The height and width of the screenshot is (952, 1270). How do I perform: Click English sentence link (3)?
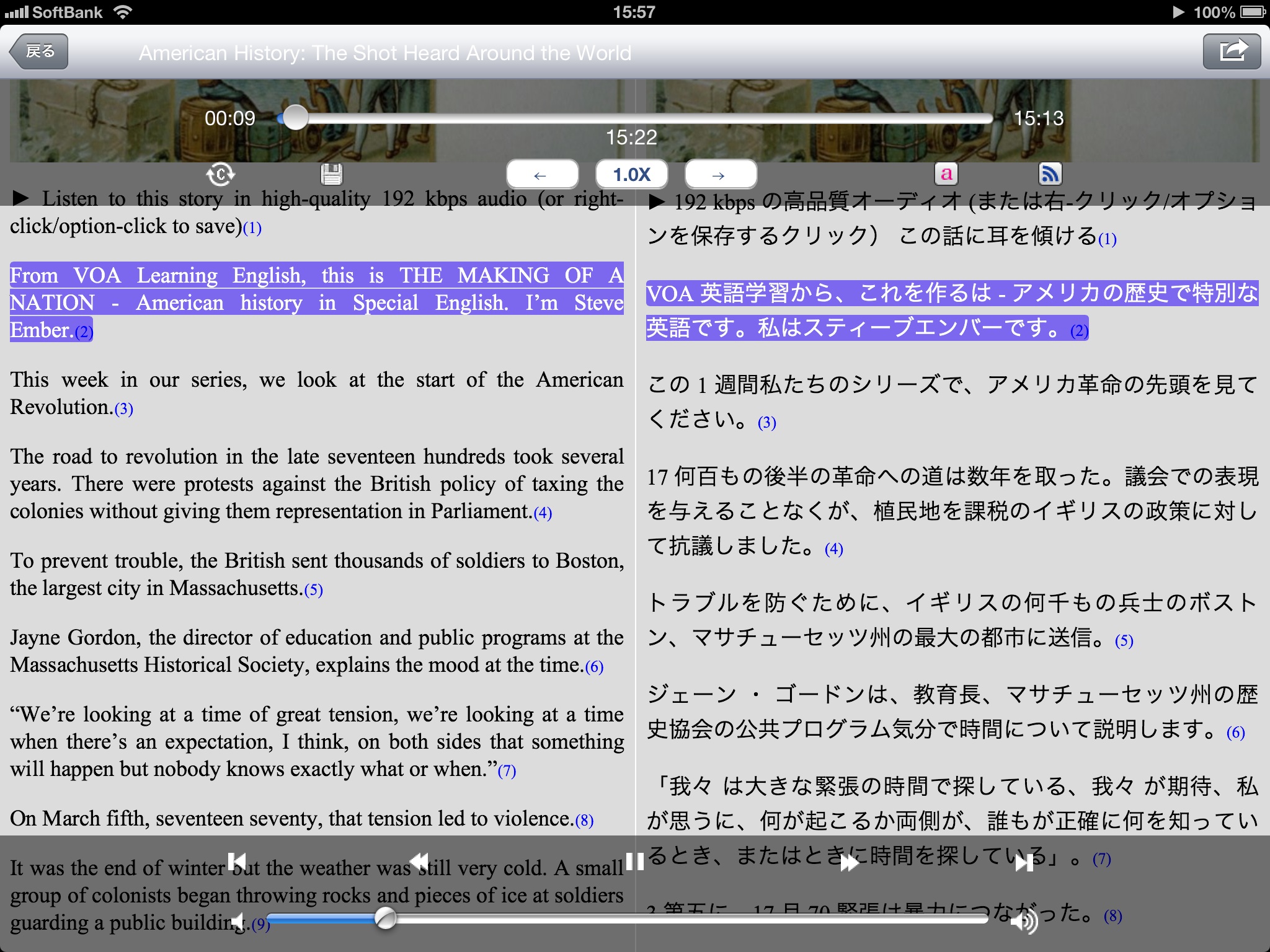124,409
